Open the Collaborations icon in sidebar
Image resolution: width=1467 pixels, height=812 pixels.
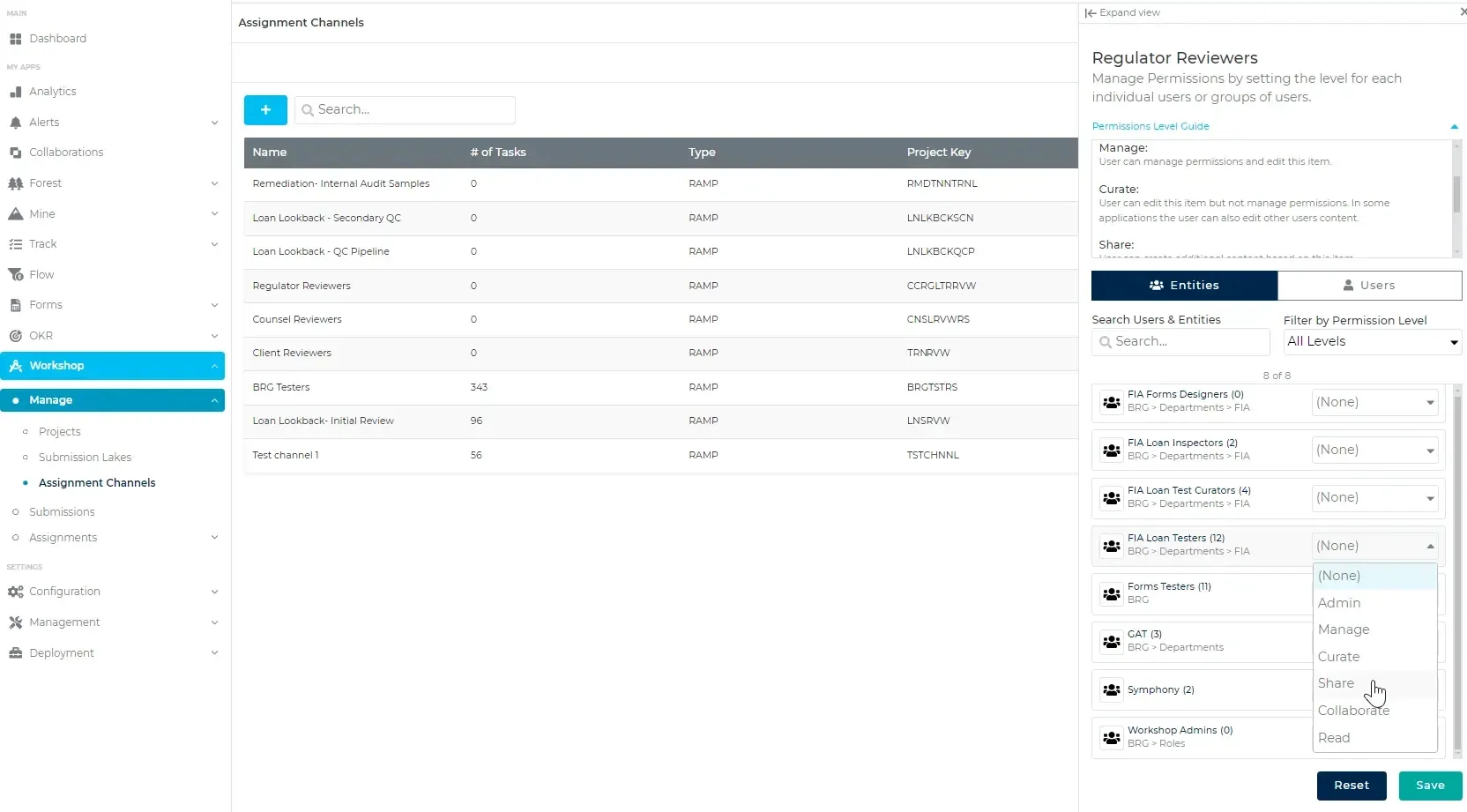pyautogui.click(x=15, y=153)
